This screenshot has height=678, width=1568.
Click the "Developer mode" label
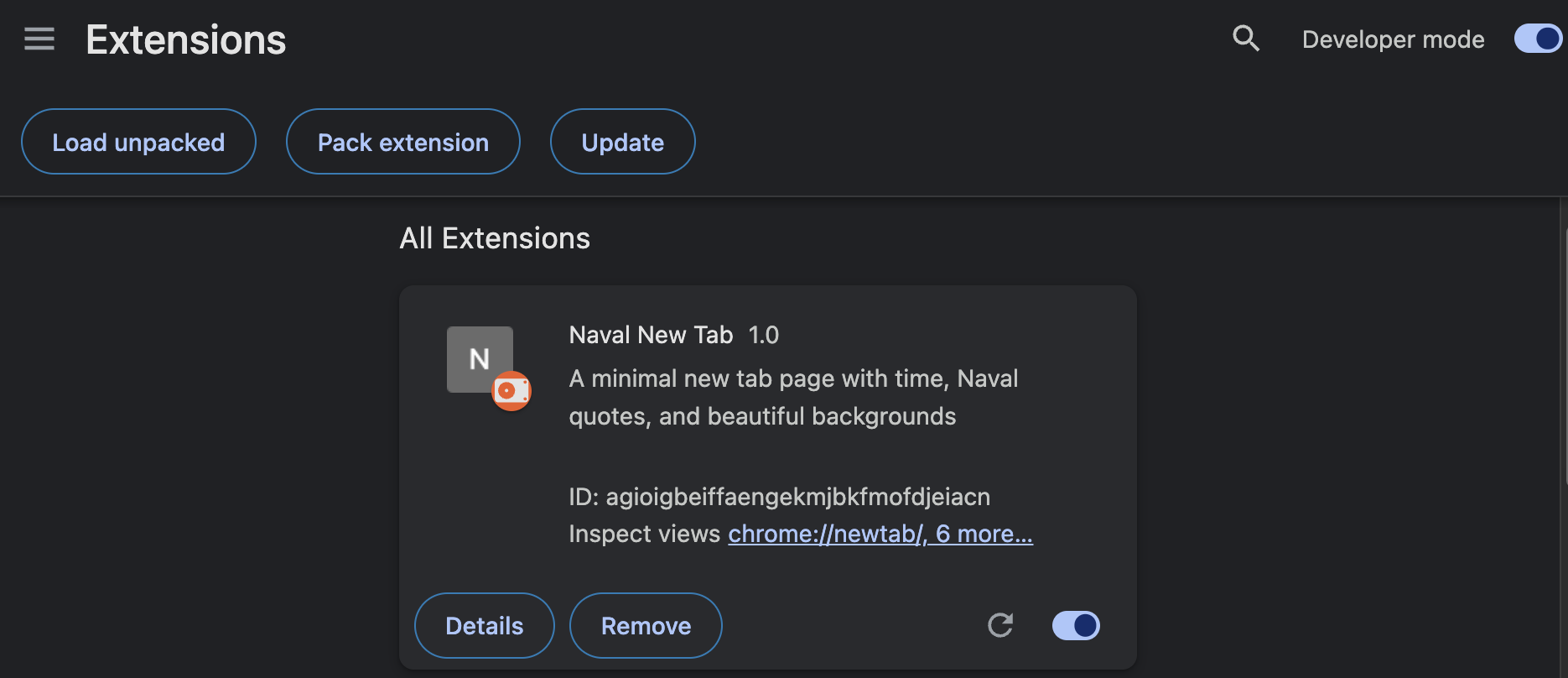[1393, 39]
